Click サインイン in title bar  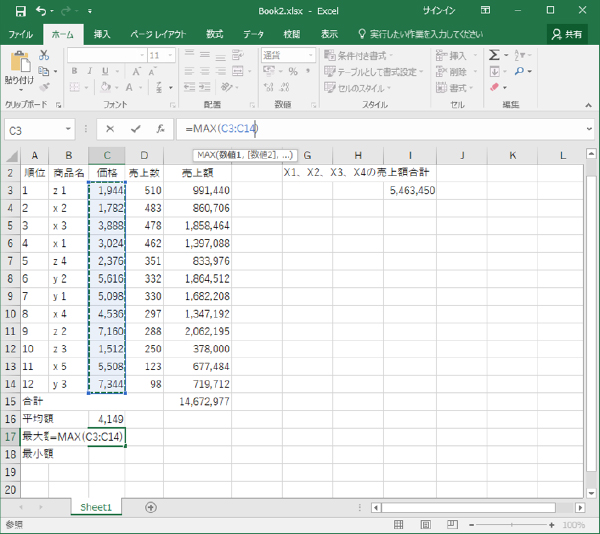439,11
